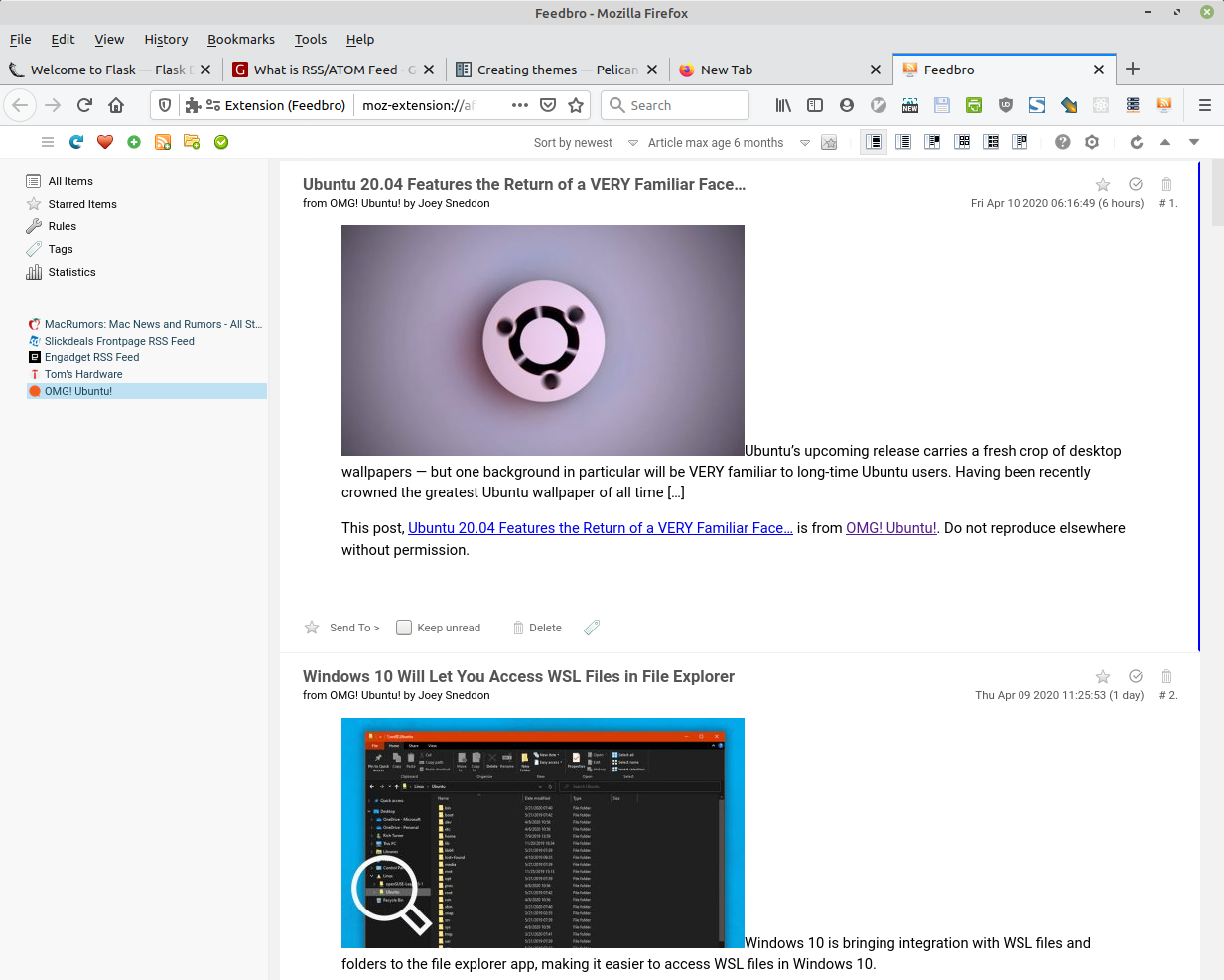Screen dimensions: 1224x980
Task: Open the Ubuntu 20.04 article body hyperlink
Action: 601,528
